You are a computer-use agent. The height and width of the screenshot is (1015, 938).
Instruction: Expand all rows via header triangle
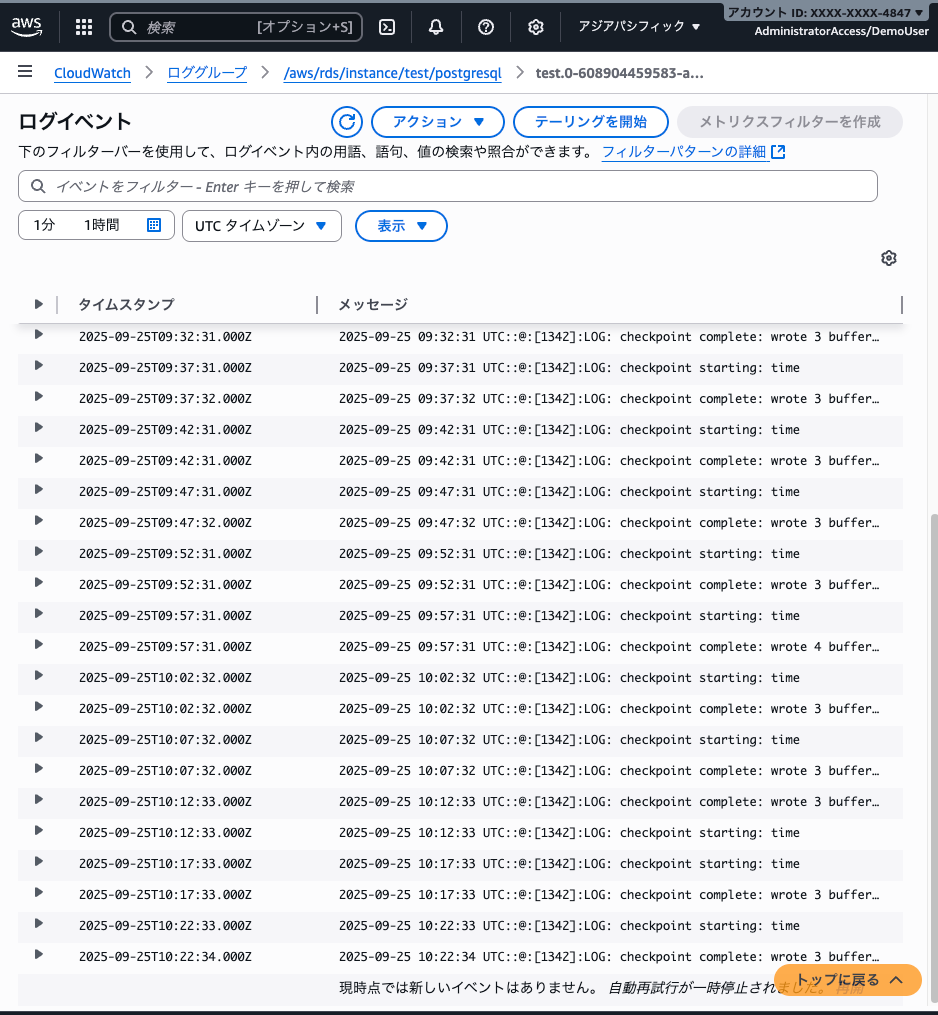[x=38, y=304]
